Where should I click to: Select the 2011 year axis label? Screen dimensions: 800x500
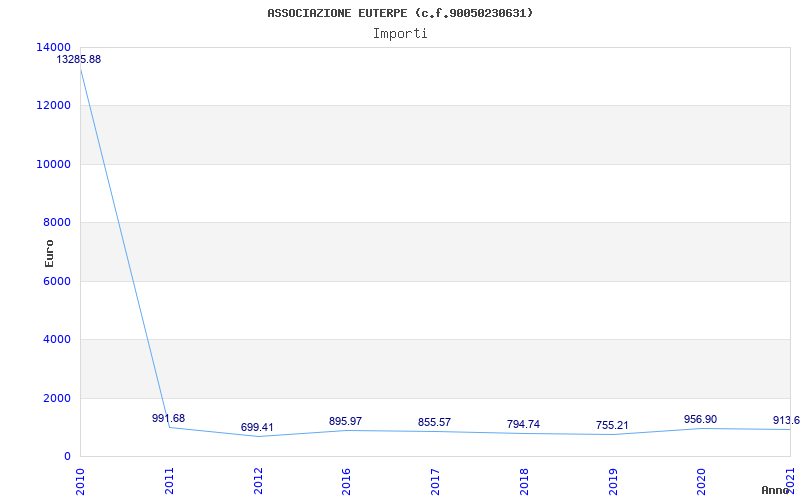[169, 481]
